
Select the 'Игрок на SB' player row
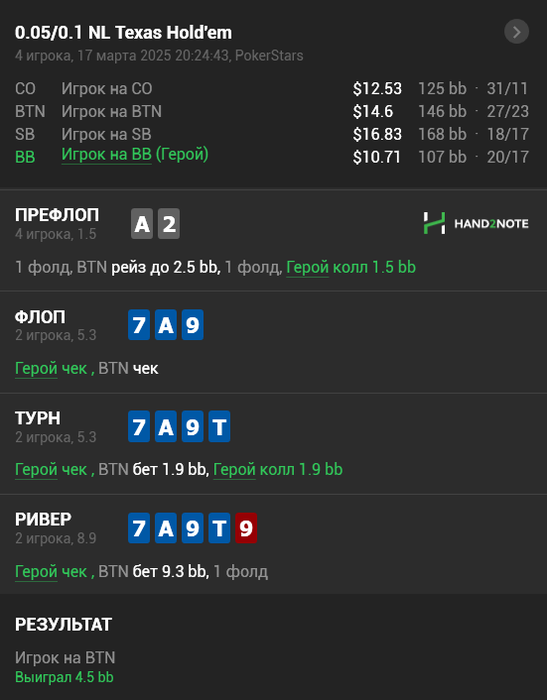(272, 134)
